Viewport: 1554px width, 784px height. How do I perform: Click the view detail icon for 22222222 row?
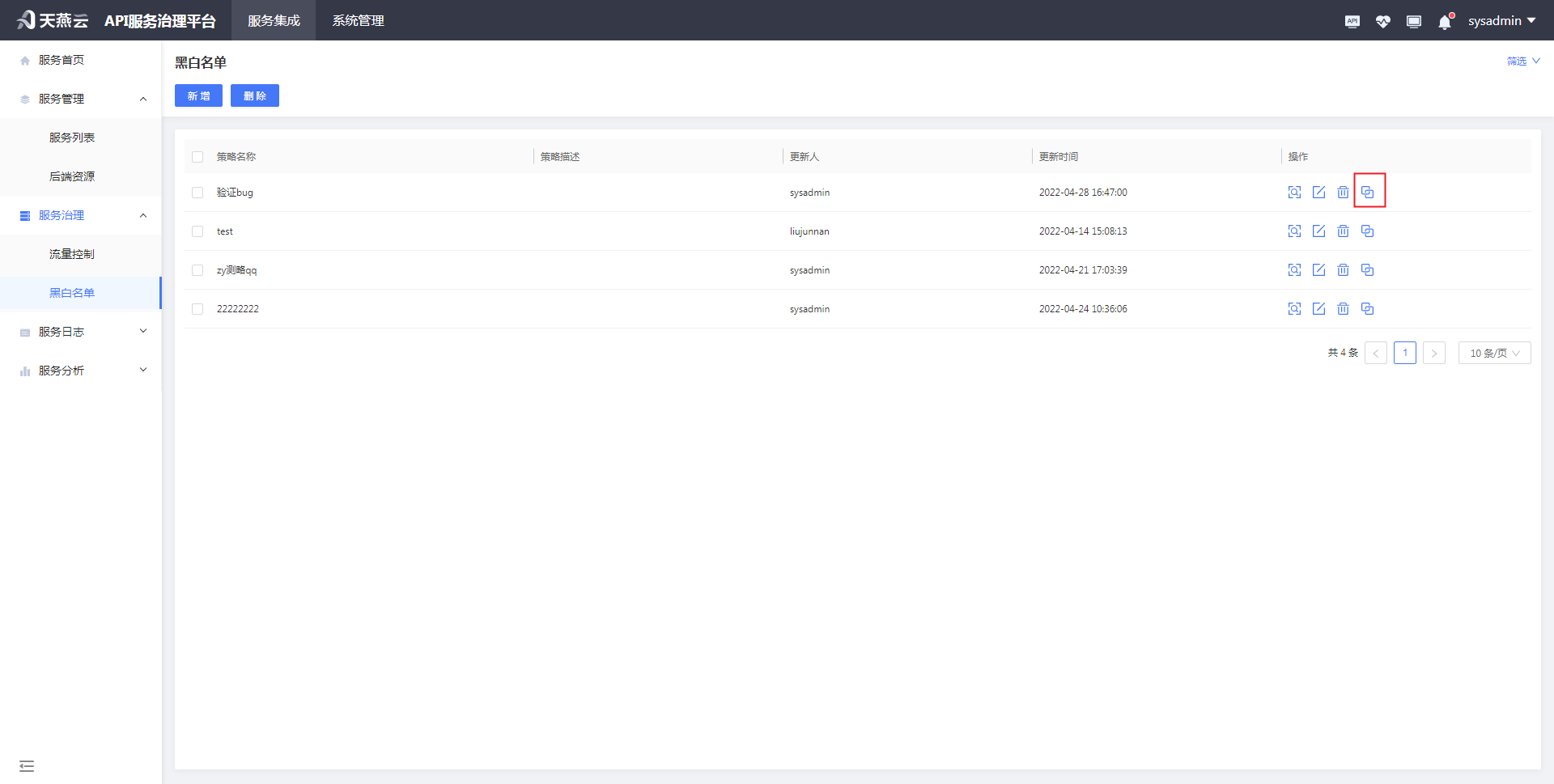coord(1294,309)
